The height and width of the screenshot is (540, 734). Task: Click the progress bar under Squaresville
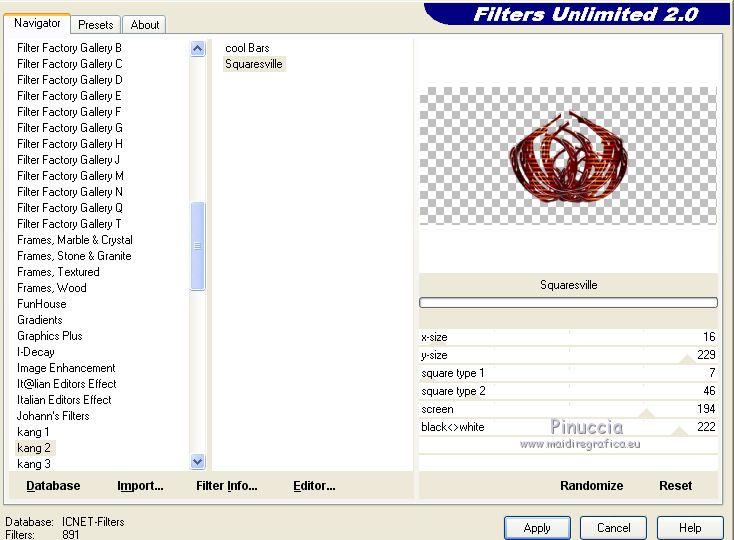point(568,303)
